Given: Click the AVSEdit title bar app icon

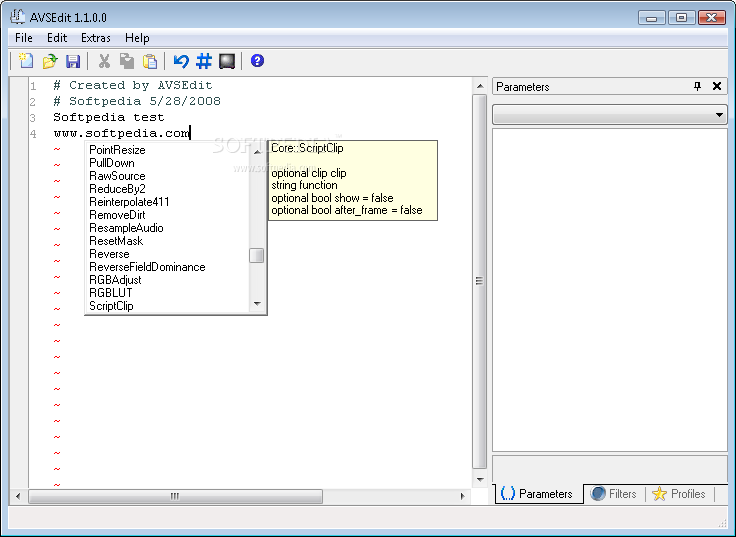Looking at the screenshot, I should coord(18,17).
